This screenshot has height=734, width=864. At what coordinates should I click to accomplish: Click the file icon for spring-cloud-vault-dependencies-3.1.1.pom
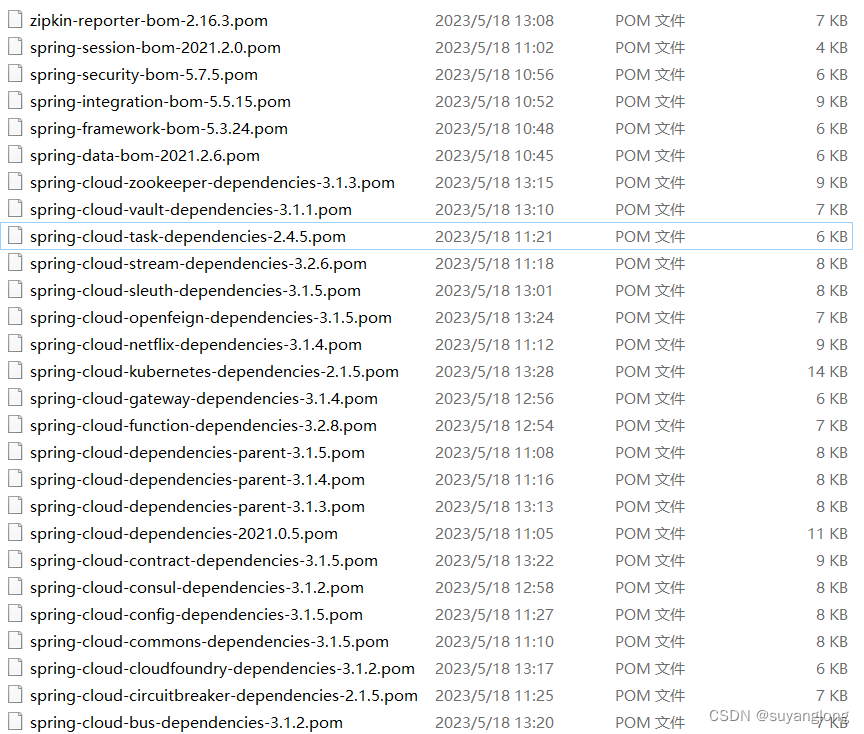(x=15, y=209)
